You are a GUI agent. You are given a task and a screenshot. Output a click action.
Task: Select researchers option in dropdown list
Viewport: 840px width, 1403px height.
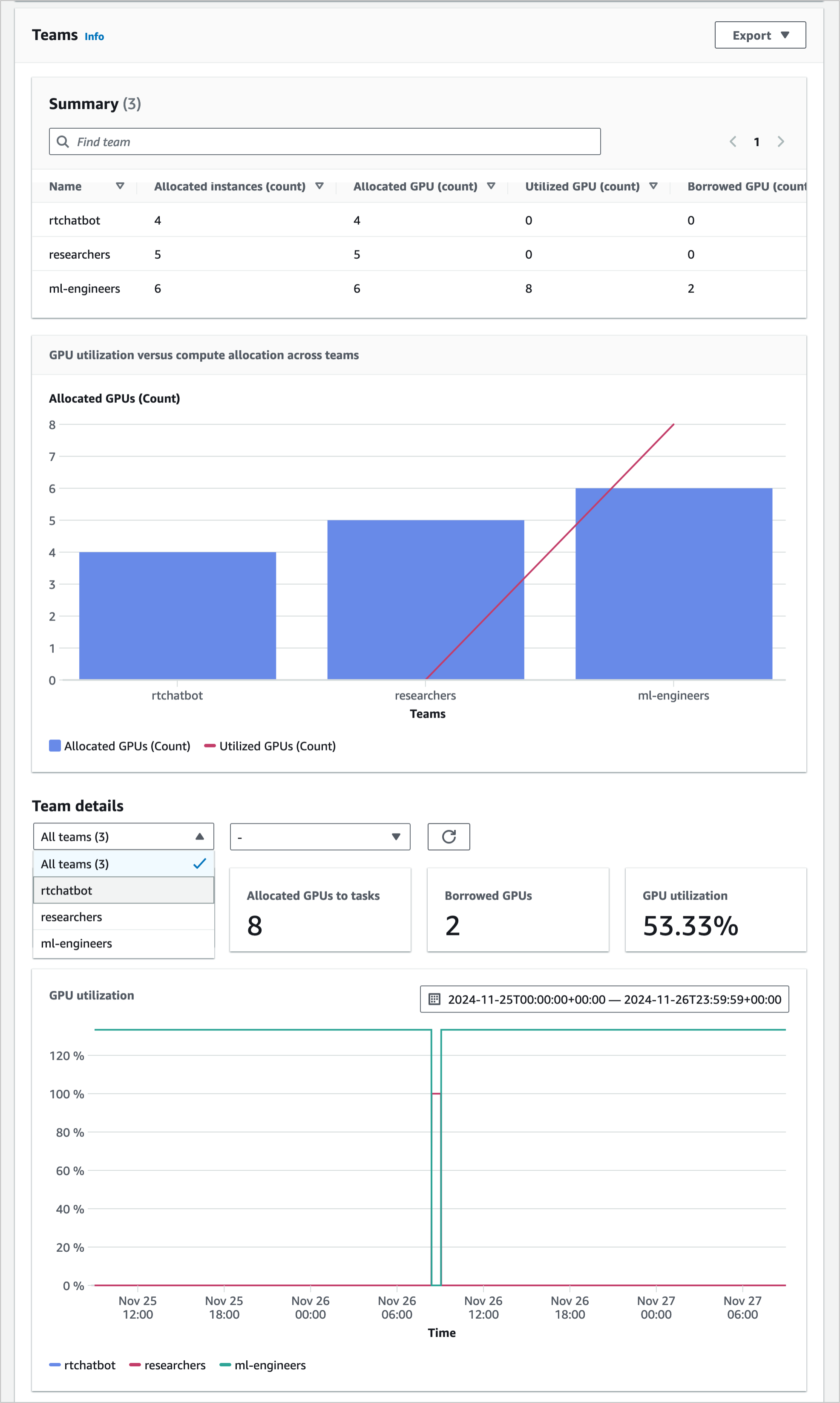(x=124, y=917)
